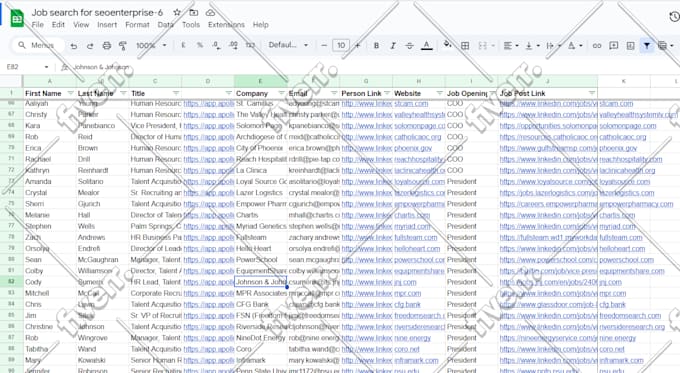
Task: Open text rotation dropdown
Action: [x=575, y=46]
